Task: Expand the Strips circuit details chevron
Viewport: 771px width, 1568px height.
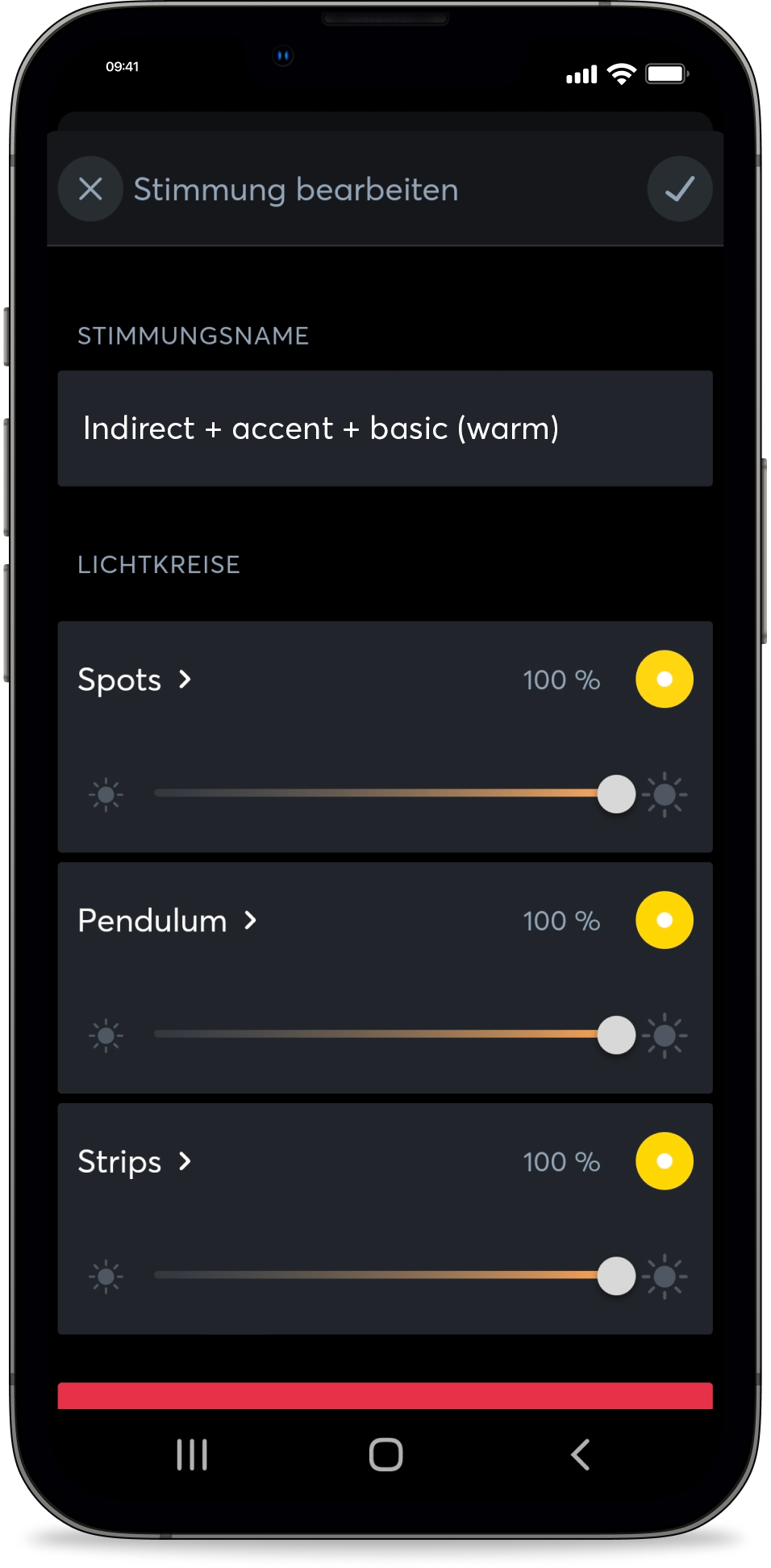Action: point(185,1161)
